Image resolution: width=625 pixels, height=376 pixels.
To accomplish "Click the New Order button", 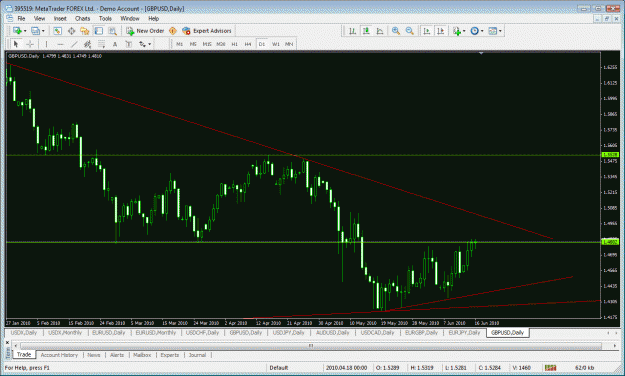I will (x=145, y=31).
